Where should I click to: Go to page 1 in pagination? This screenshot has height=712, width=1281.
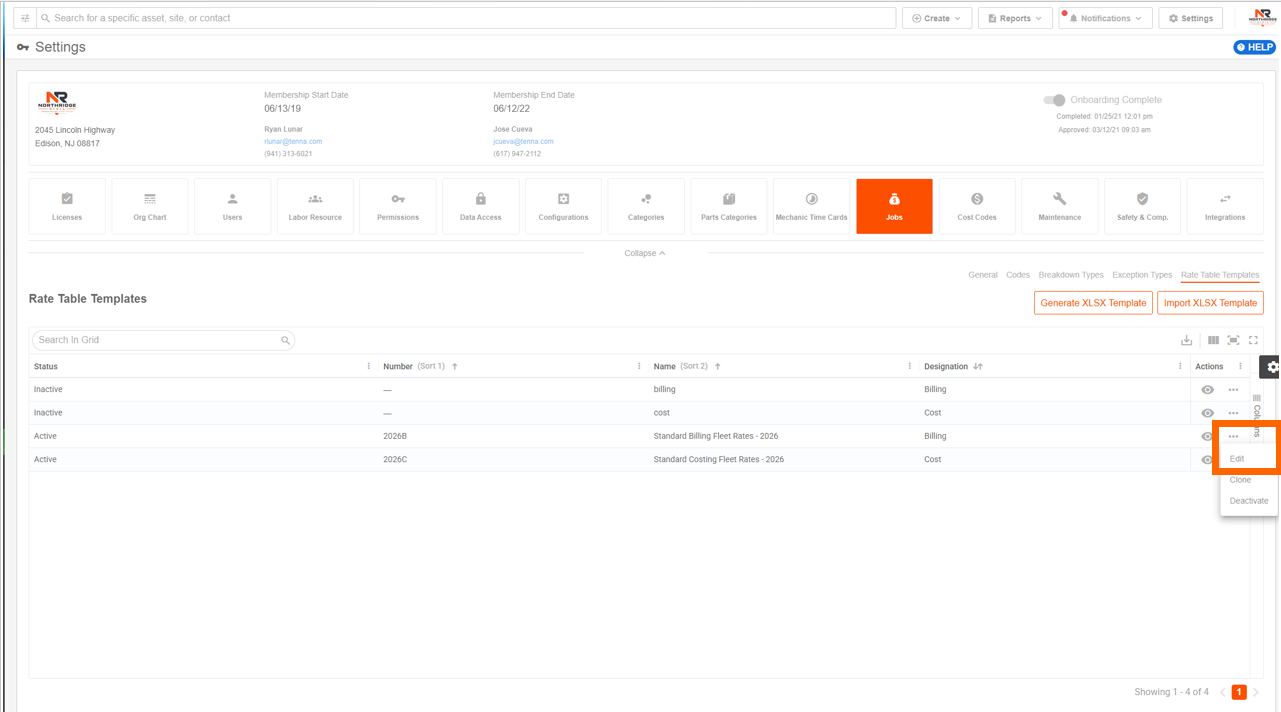click(x=1239, y=692)
